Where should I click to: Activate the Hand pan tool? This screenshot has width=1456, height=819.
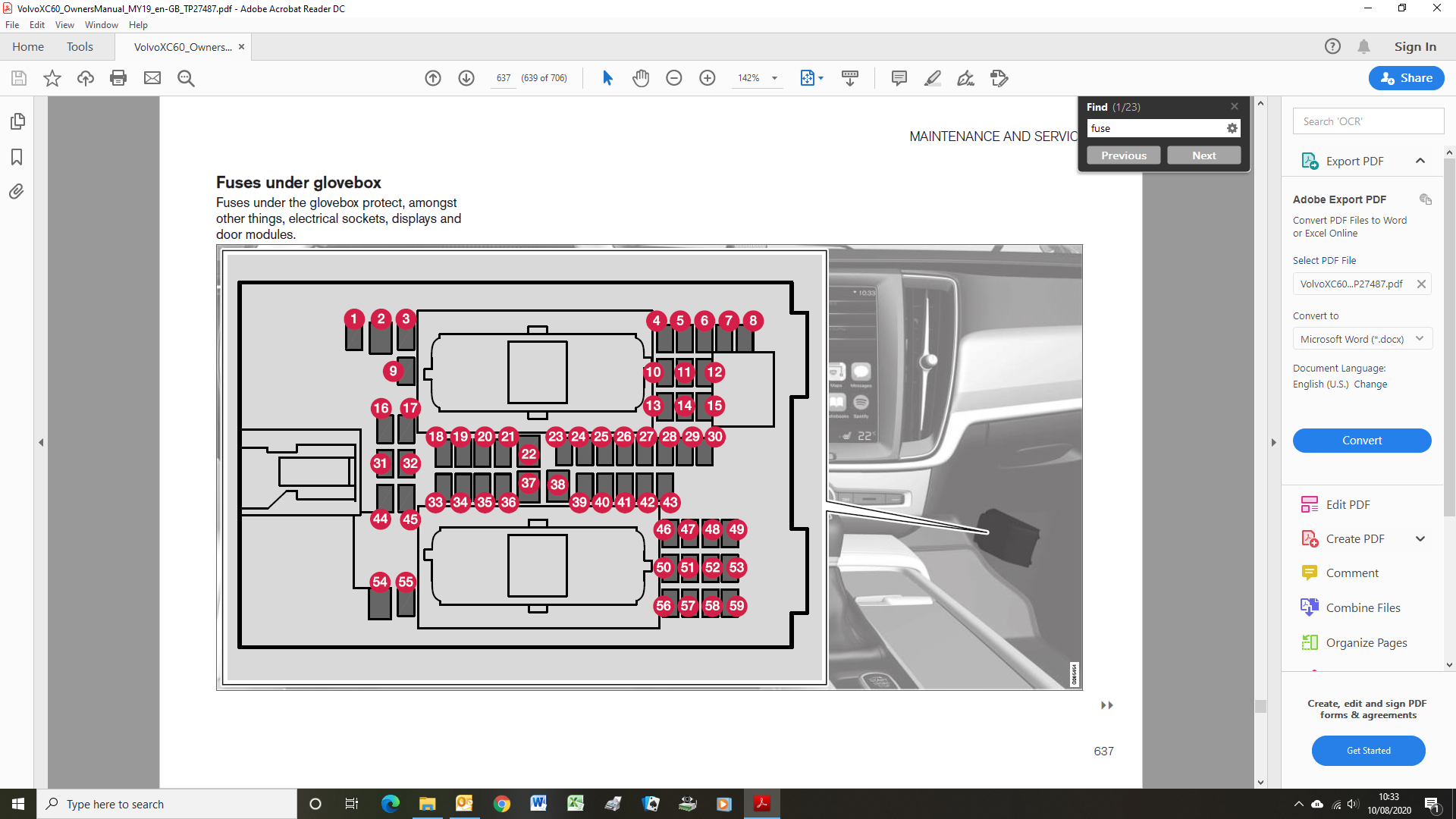pos(641,78)
